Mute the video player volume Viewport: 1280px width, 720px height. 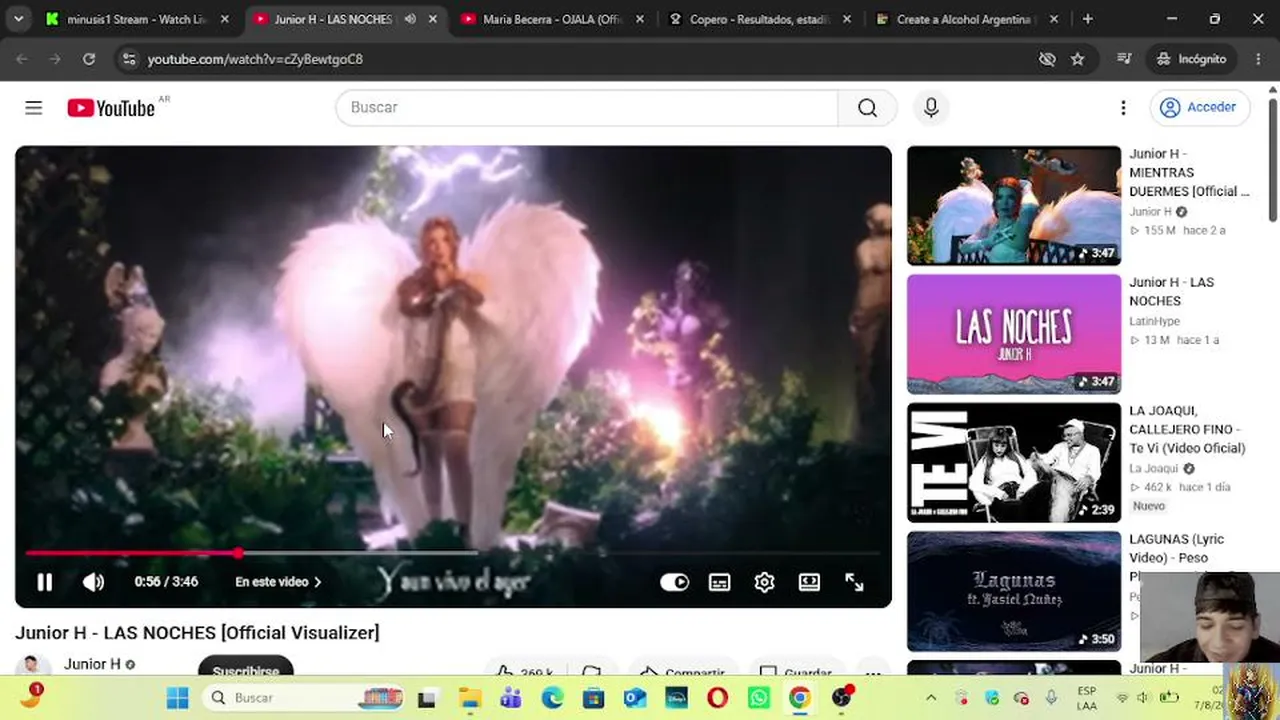93,582
